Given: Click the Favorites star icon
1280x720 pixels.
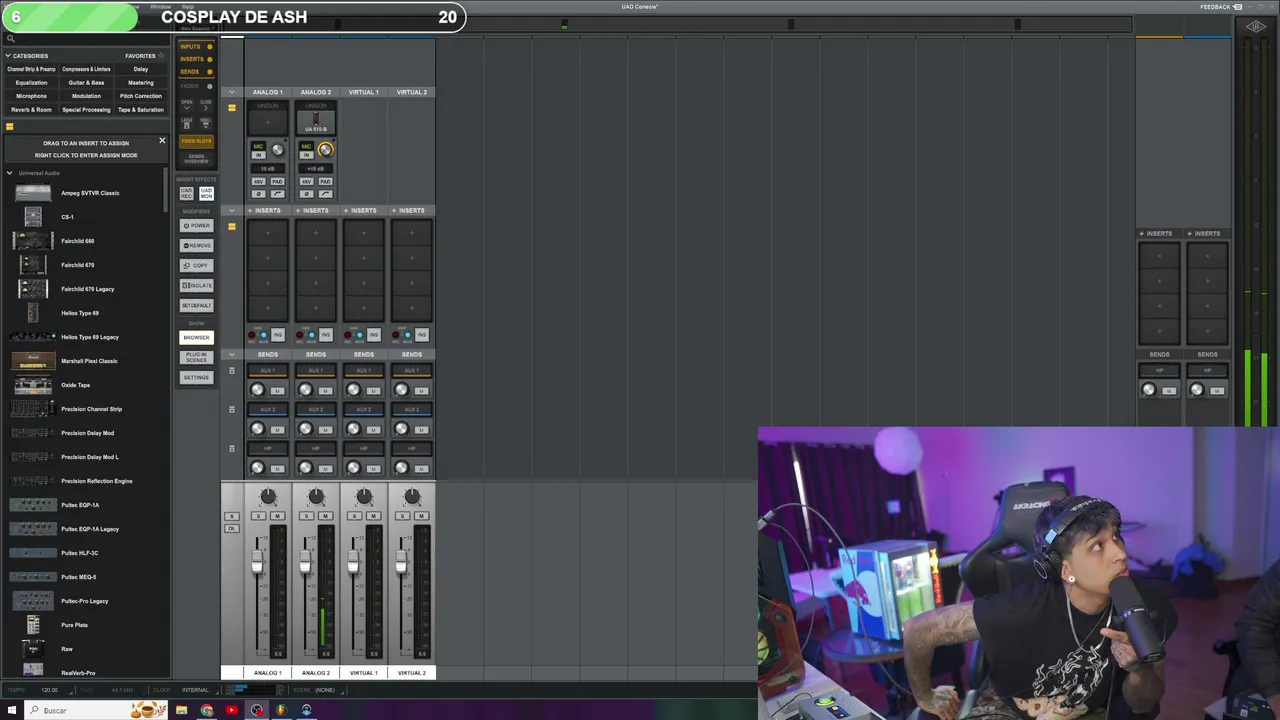Looking at the screenshot, I should pyautogui.click(x=161, y=56).
